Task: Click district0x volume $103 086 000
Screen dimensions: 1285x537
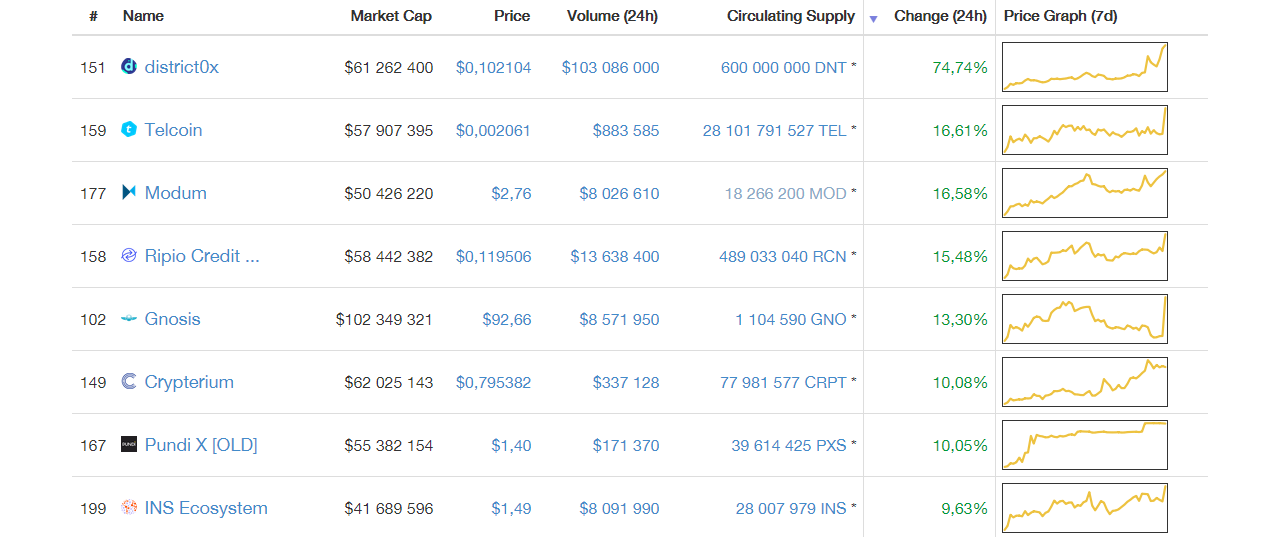Action: 611,68
